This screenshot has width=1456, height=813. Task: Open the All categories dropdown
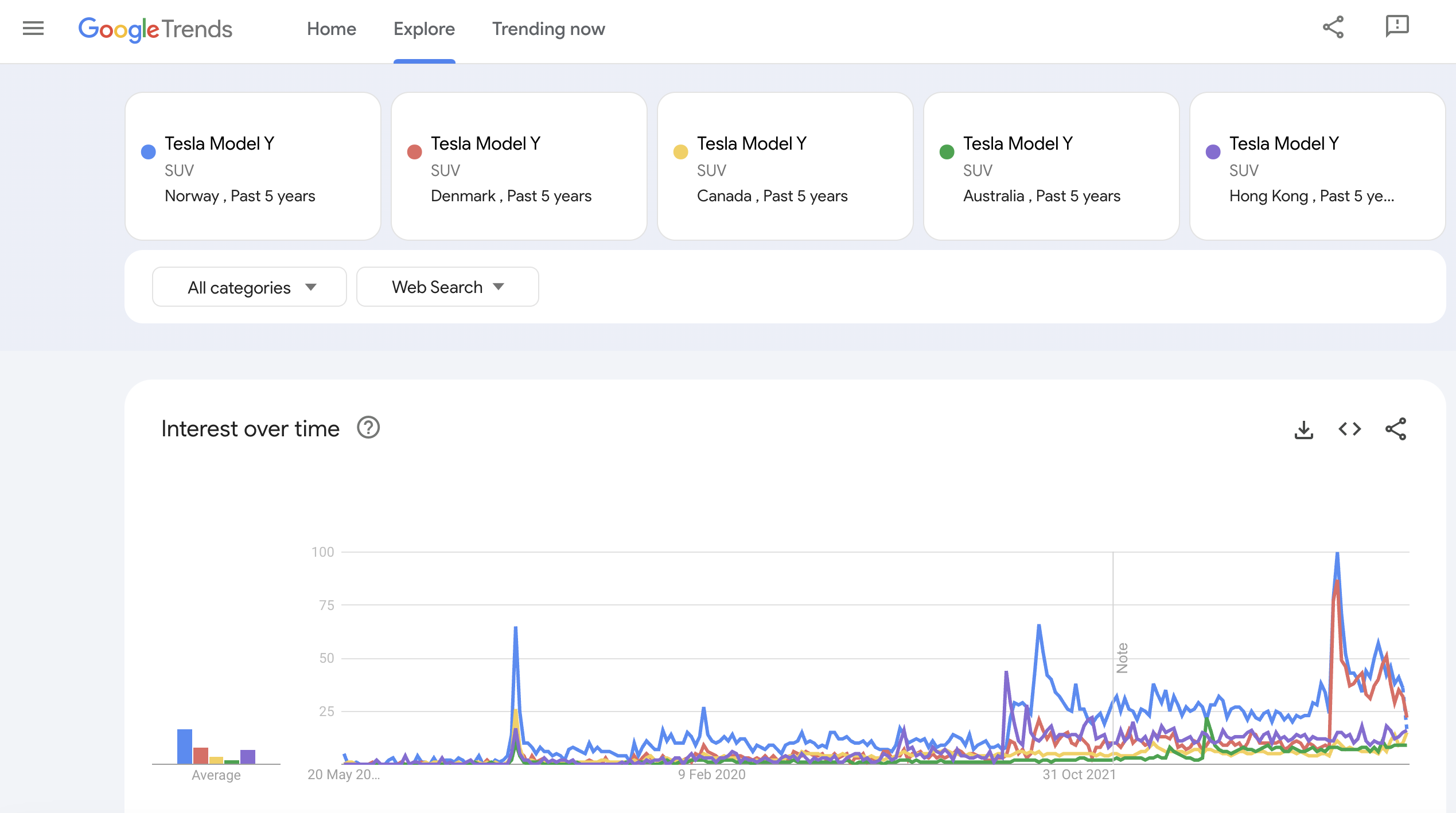pos(249,287)
